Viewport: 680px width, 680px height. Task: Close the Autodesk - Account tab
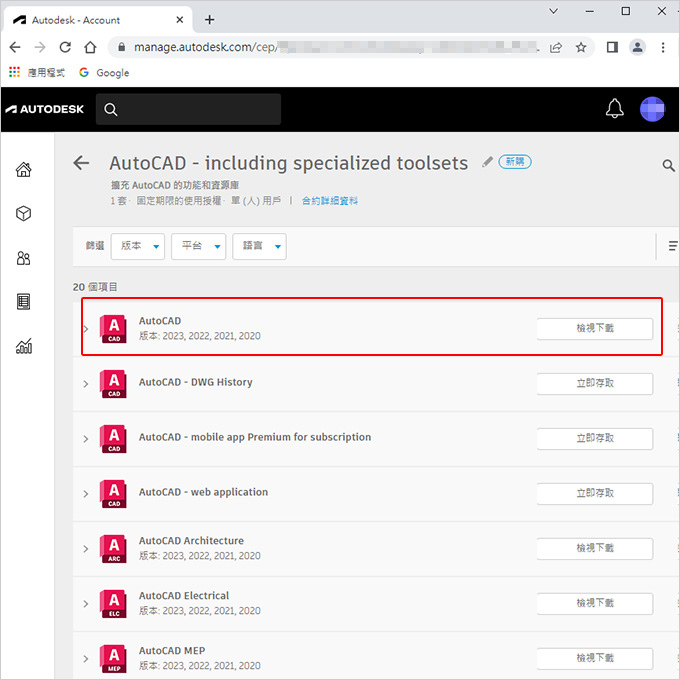[180, 20]
